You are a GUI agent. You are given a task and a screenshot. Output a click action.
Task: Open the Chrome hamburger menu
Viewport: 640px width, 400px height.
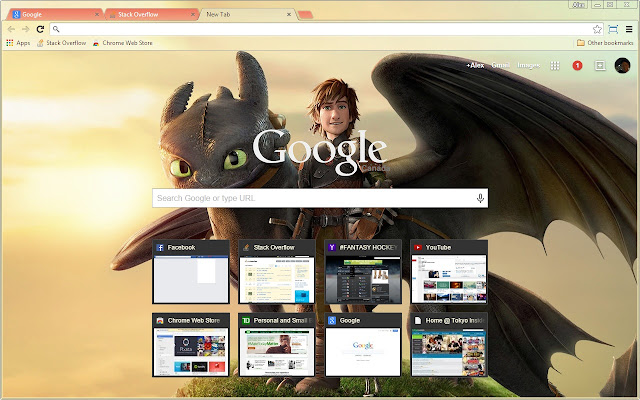coord(628,30)
